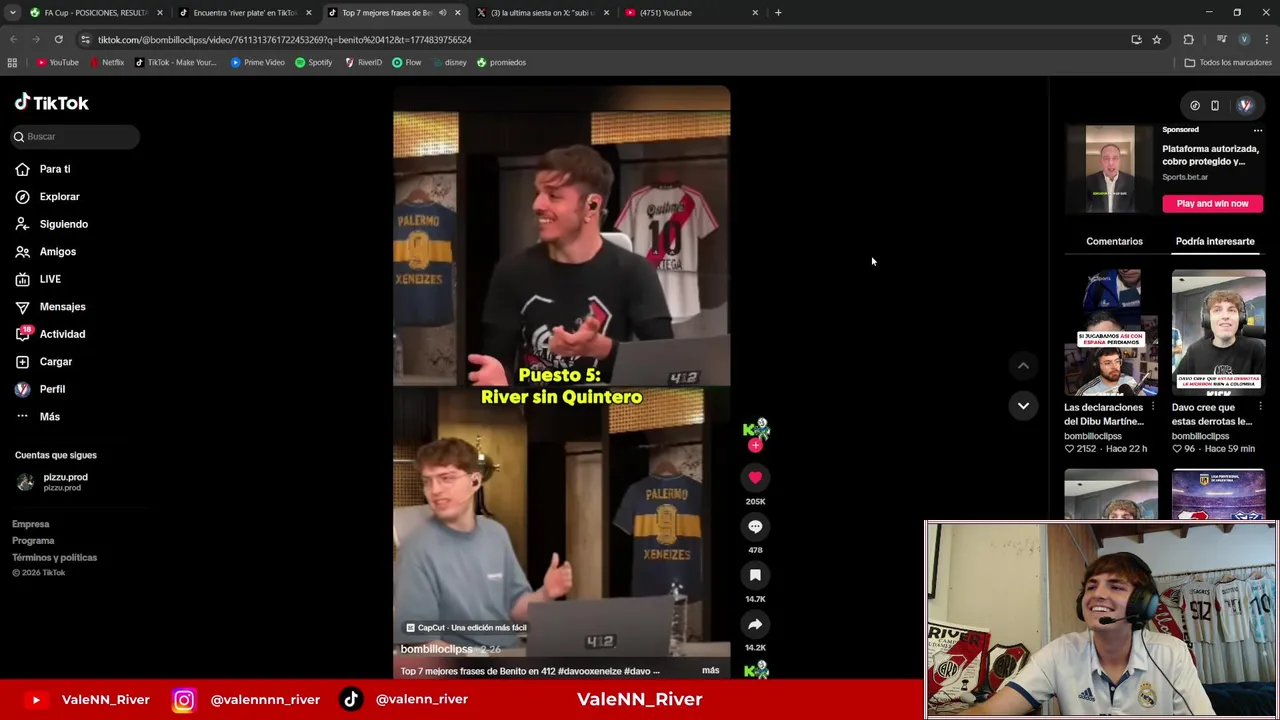
Task: Open options for the Dibu Martínez video
Action: click(1152, 407)
